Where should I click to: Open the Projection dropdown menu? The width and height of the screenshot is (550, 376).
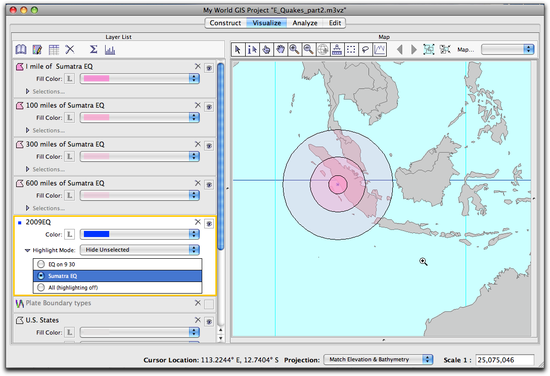(x=378, y=360)
